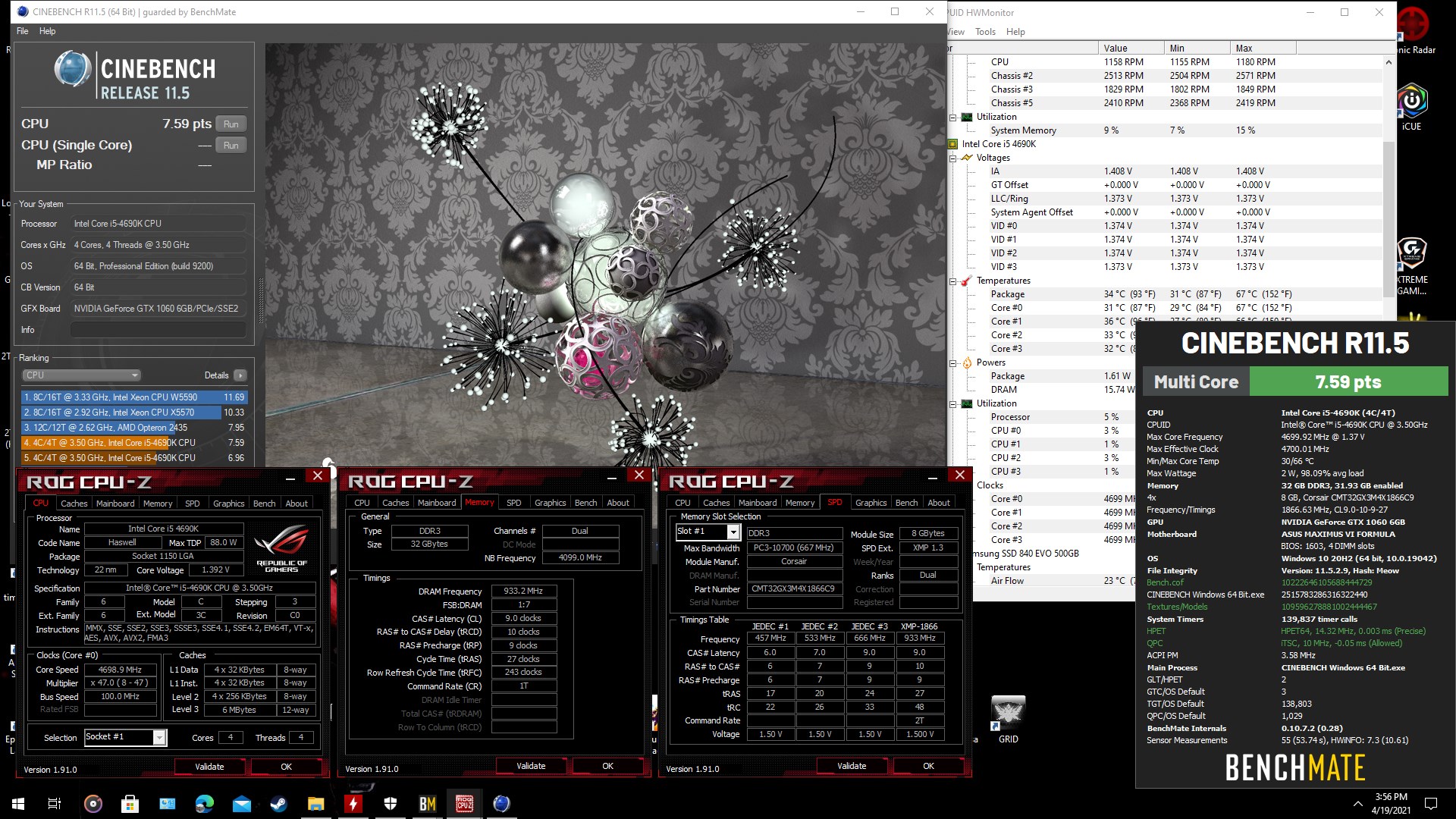This screenshot has height=819, width=1456.
Task: Open the music disc app on taskbar
Action: 93,804
